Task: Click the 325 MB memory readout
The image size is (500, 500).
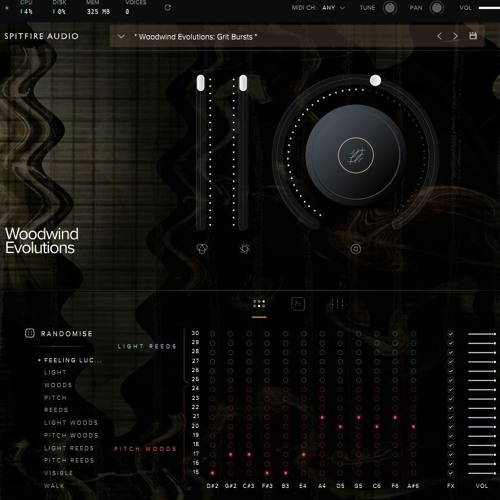Action: pyautogui.click(x=98, y=12)
